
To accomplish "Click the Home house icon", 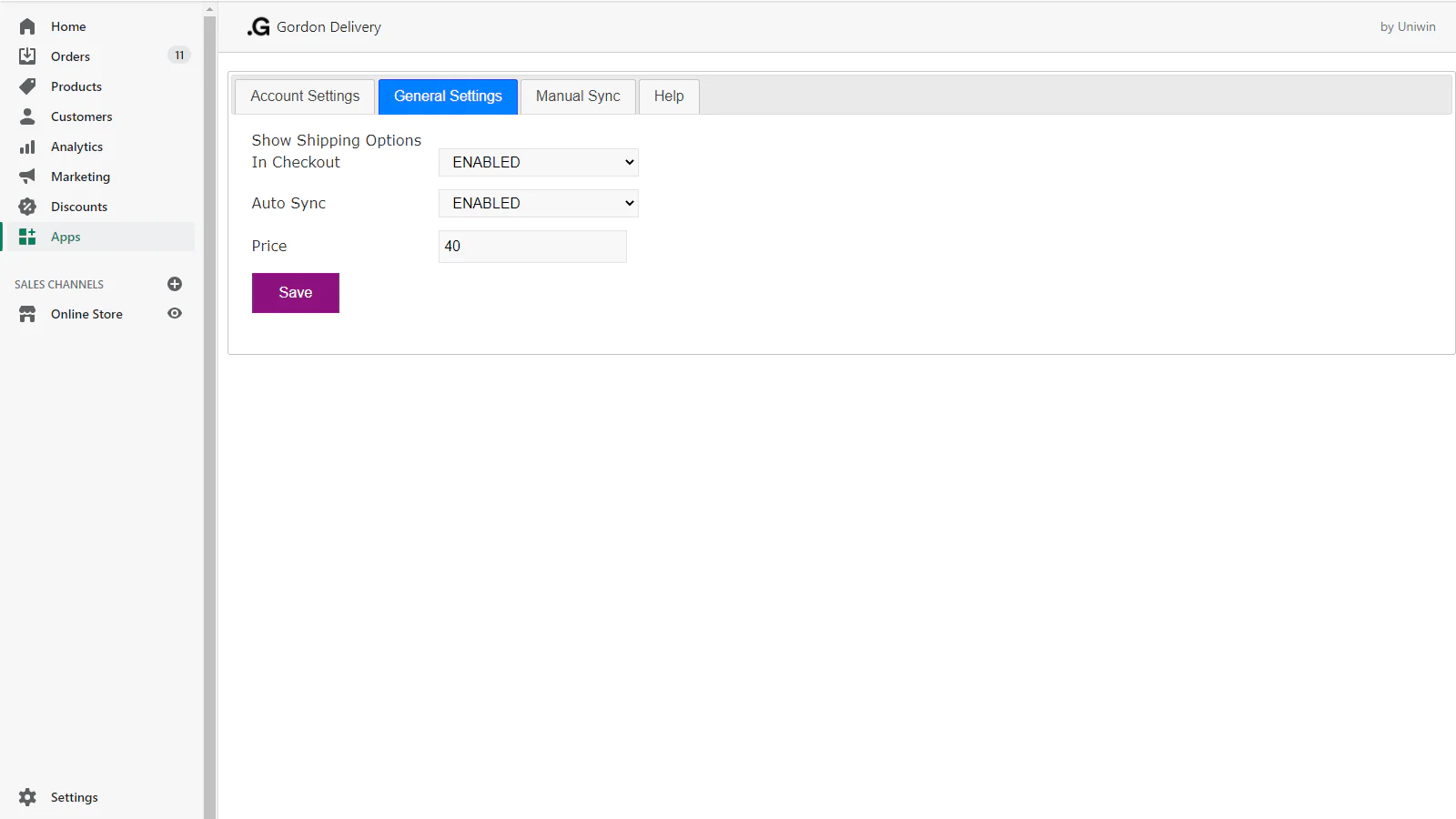I will (27, 26).
